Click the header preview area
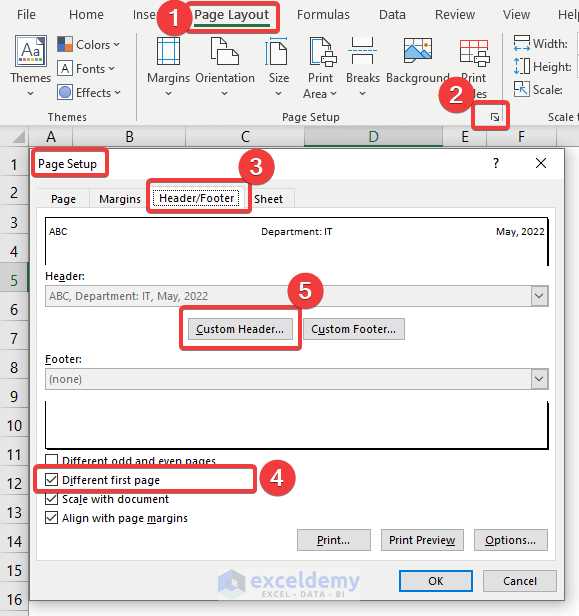 (297, 241)
